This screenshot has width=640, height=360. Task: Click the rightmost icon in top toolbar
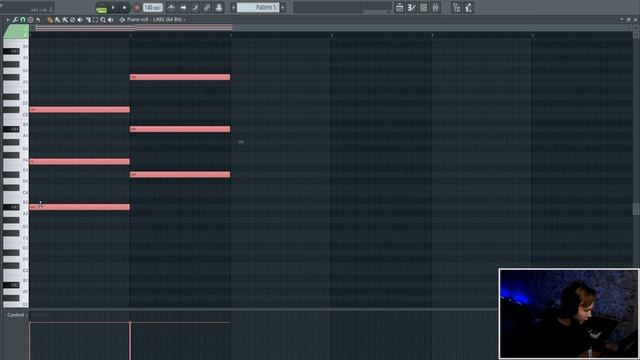[x=469, y=7]
